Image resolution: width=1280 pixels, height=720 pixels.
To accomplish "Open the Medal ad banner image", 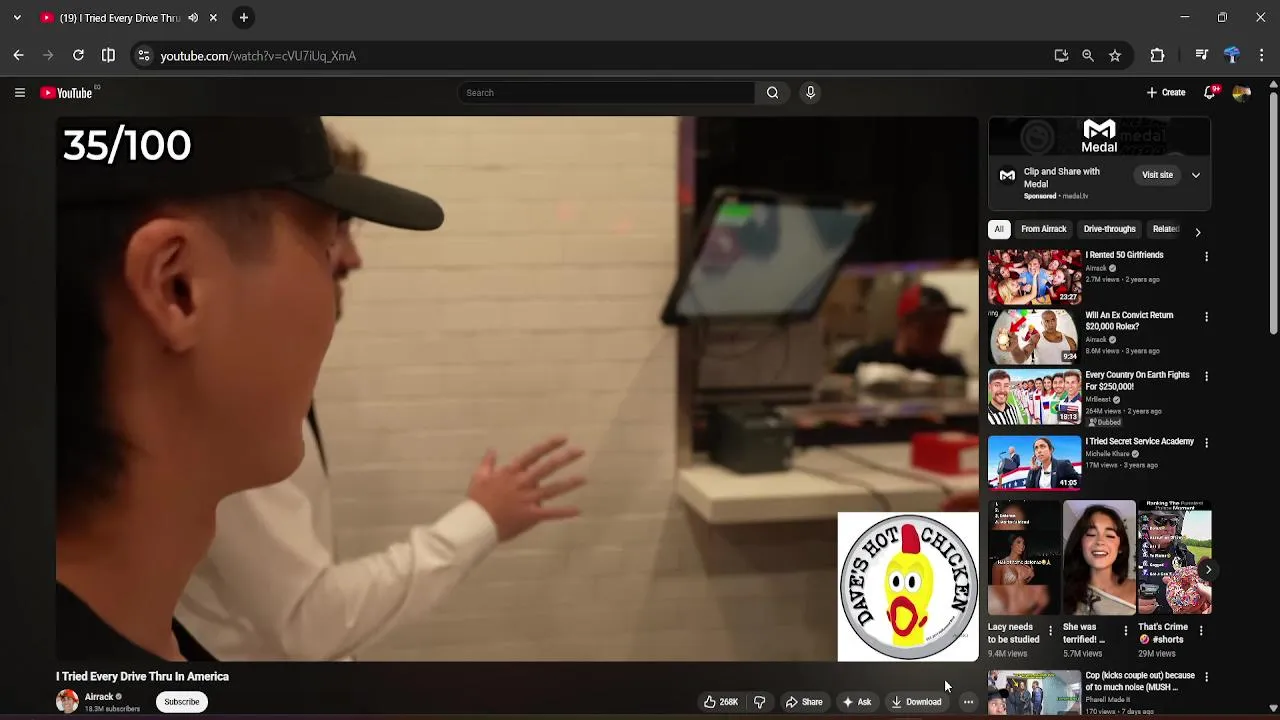I will (1099, 137).
